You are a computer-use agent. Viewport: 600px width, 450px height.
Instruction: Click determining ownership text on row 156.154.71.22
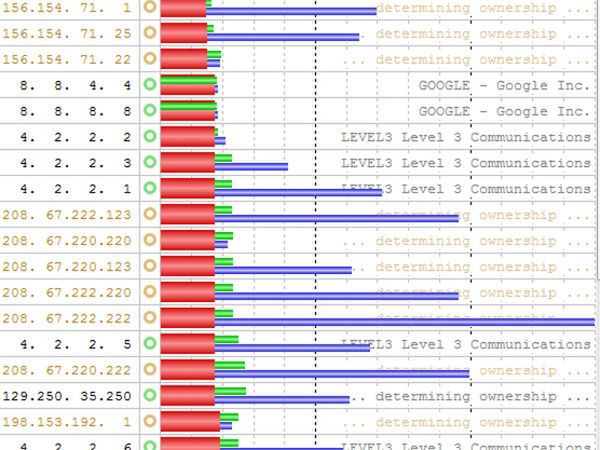[x=466, y=60]
